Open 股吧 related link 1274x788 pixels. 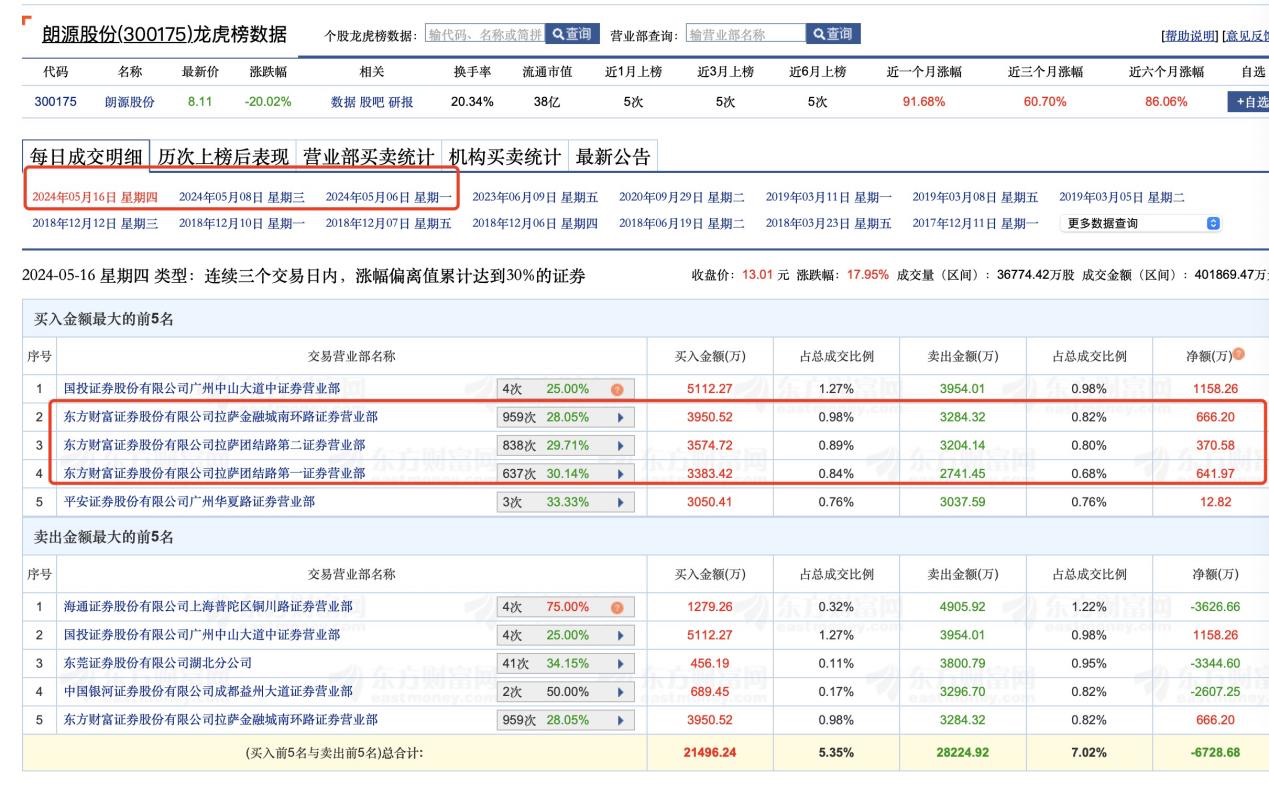point(371,102)
